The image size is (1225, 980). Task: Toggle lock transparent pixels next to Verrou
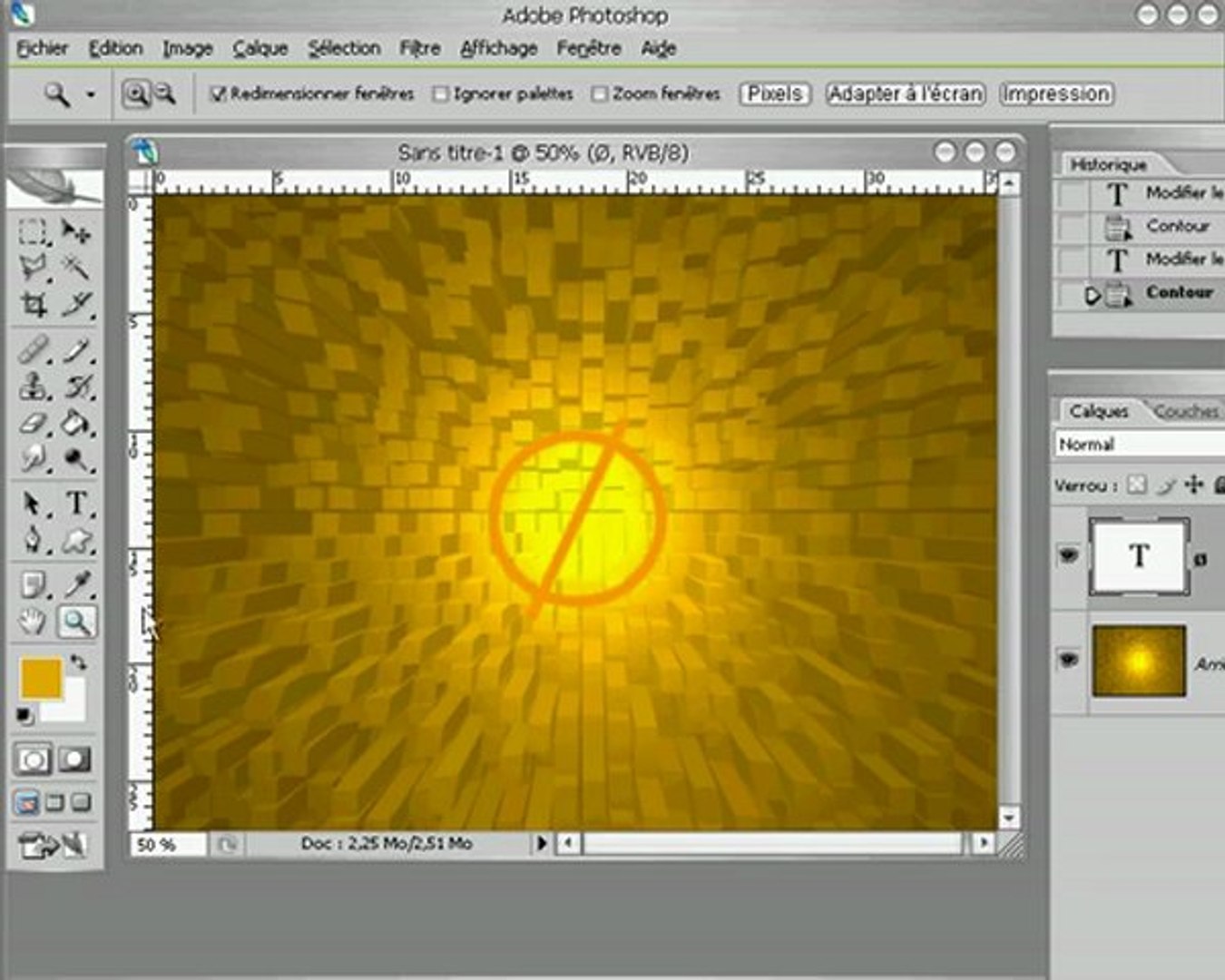[1137, 485]
